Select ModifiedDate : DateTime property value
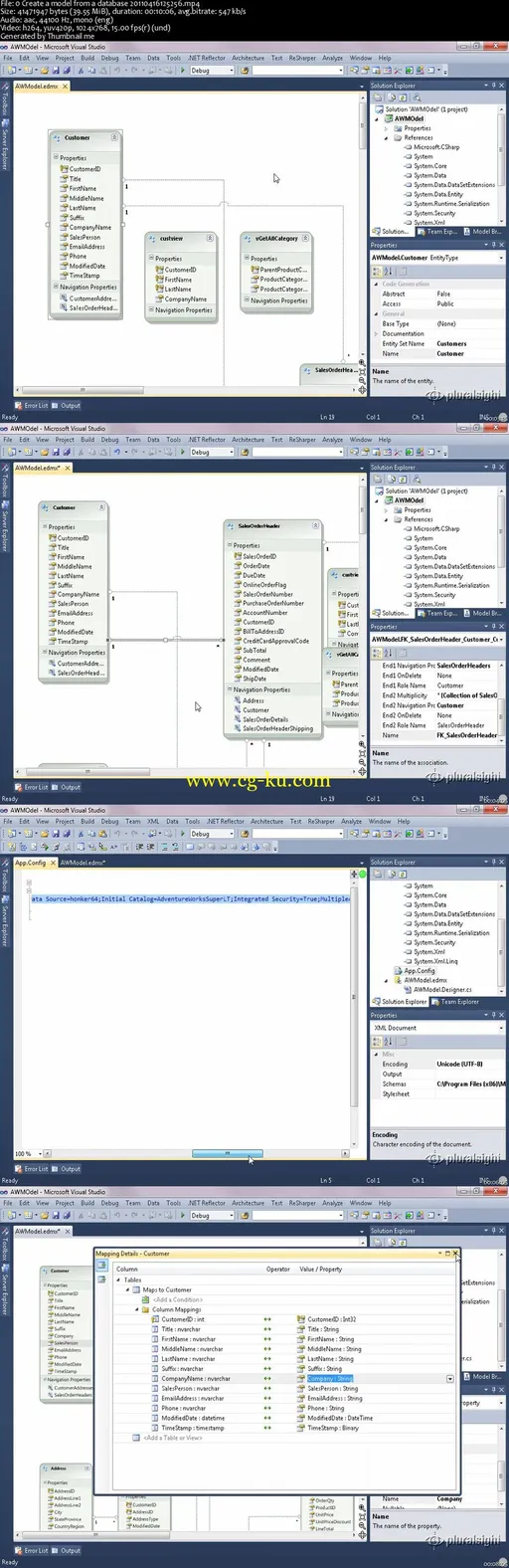 click(340, 1418)
